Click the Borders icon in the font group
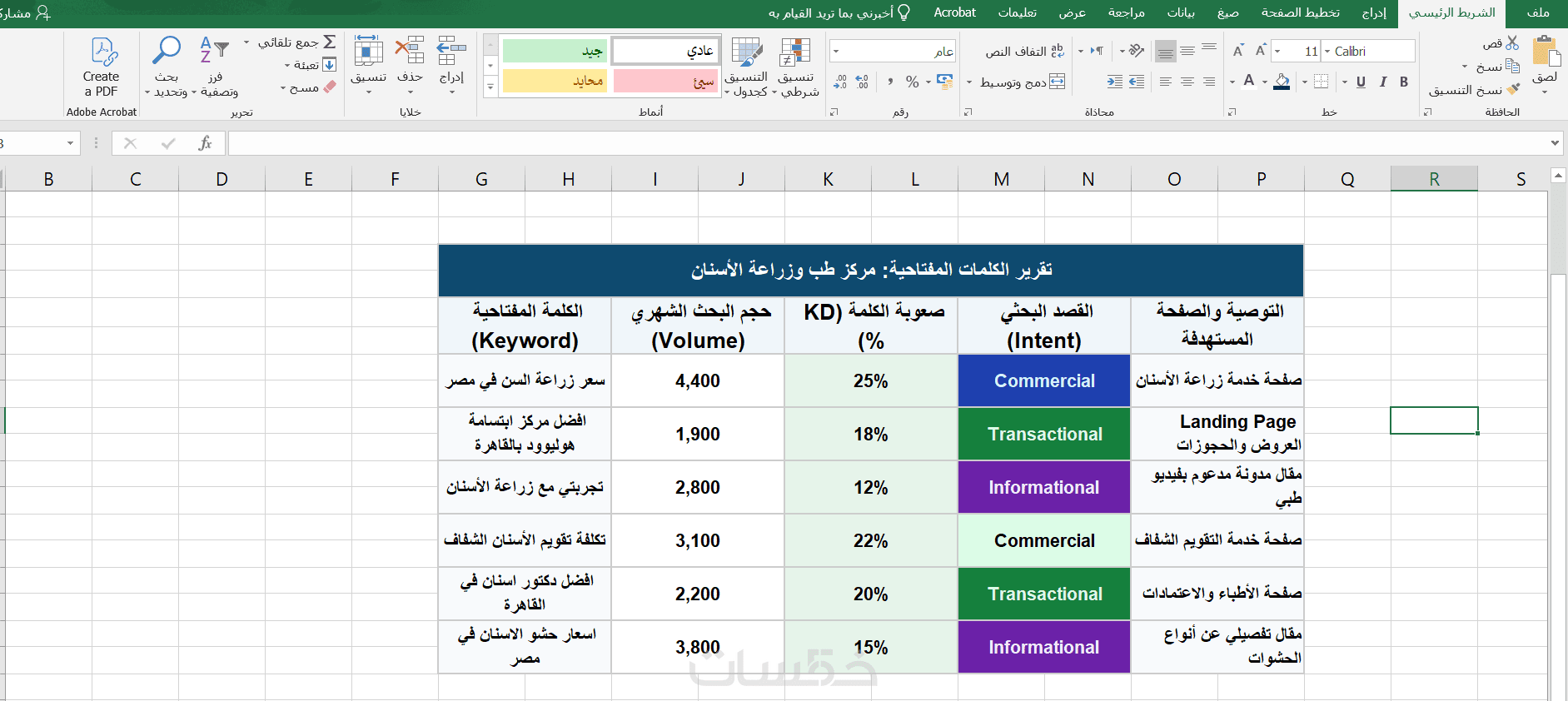 click(x=1322, y=82)
